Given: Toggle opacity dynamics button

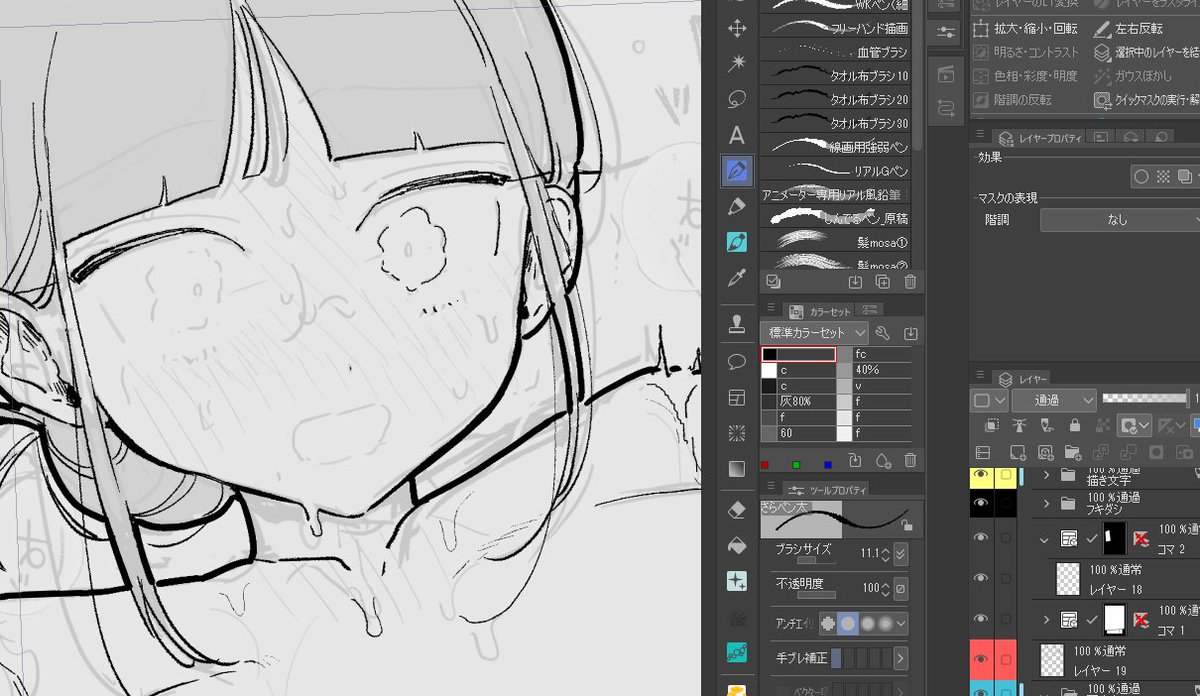Looking at the screenshot, I should (x=901, y=588).
